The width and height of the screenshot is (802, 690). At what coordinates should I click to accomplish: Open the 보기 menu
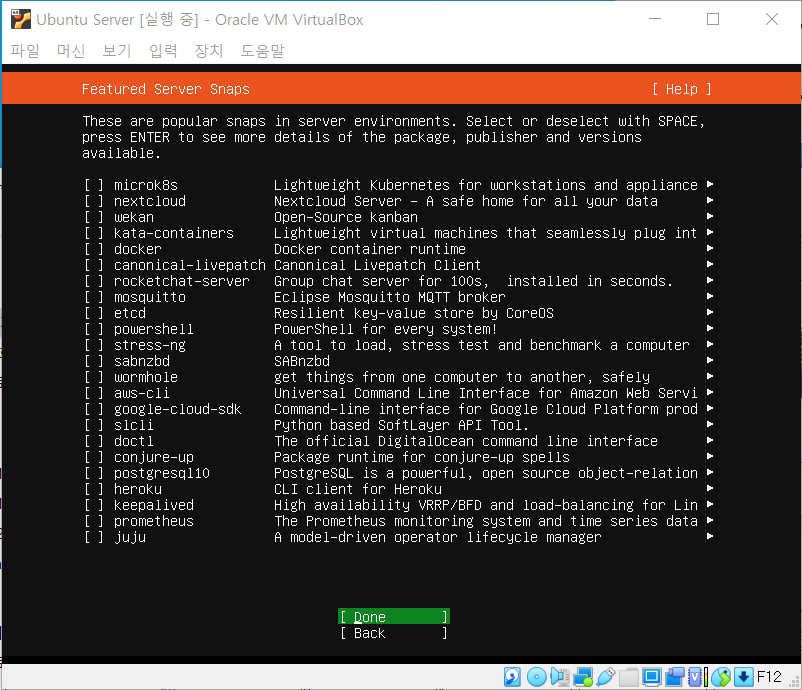click(x=117, y=50)
